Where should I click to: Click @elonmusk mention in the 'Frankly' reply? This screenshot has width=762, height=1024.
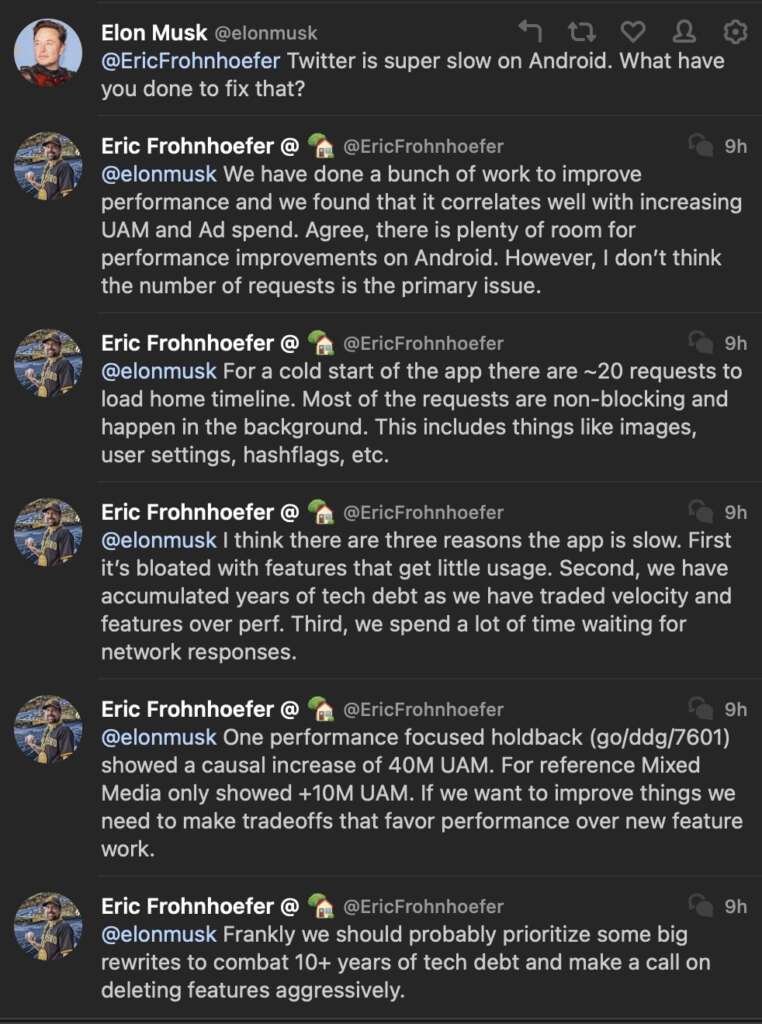(159, 934)
